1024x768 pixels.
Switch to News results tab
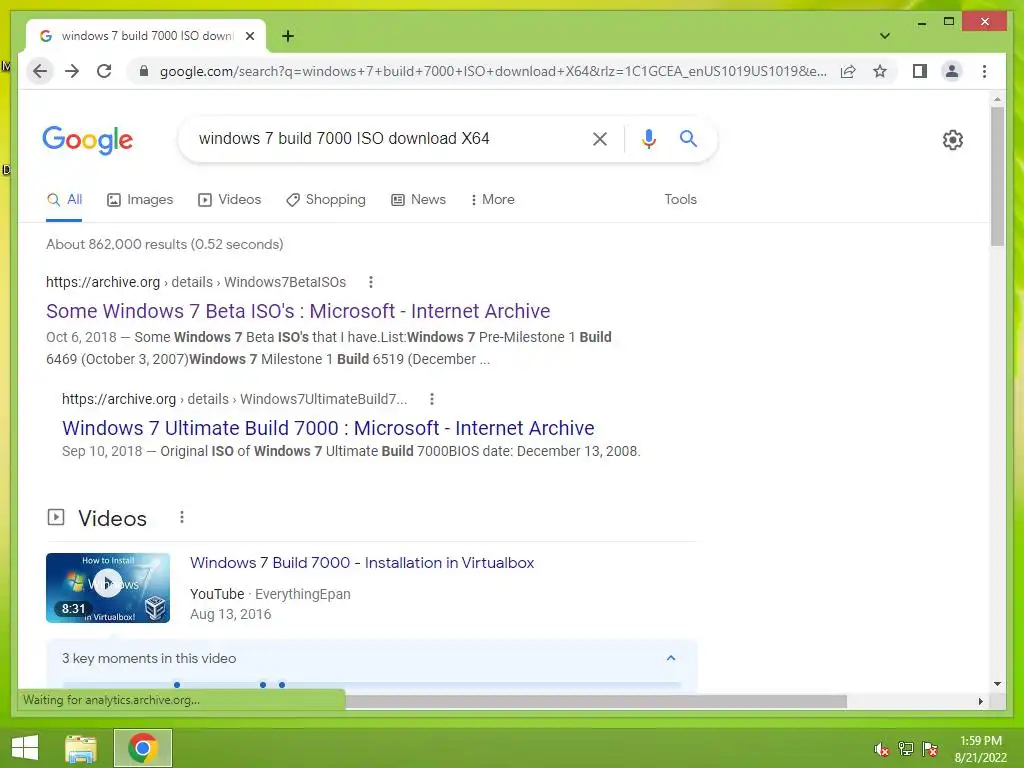click(x=419, y=200)
